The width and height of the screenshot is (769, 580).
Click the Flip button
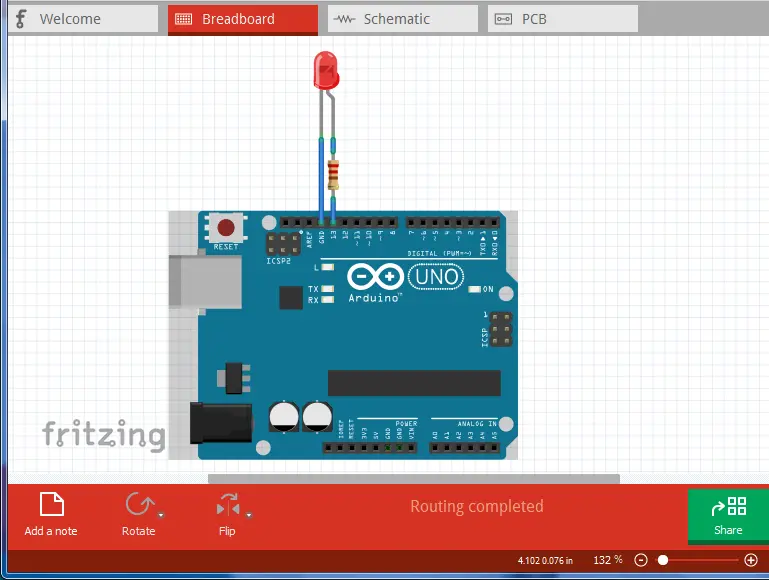227,514
